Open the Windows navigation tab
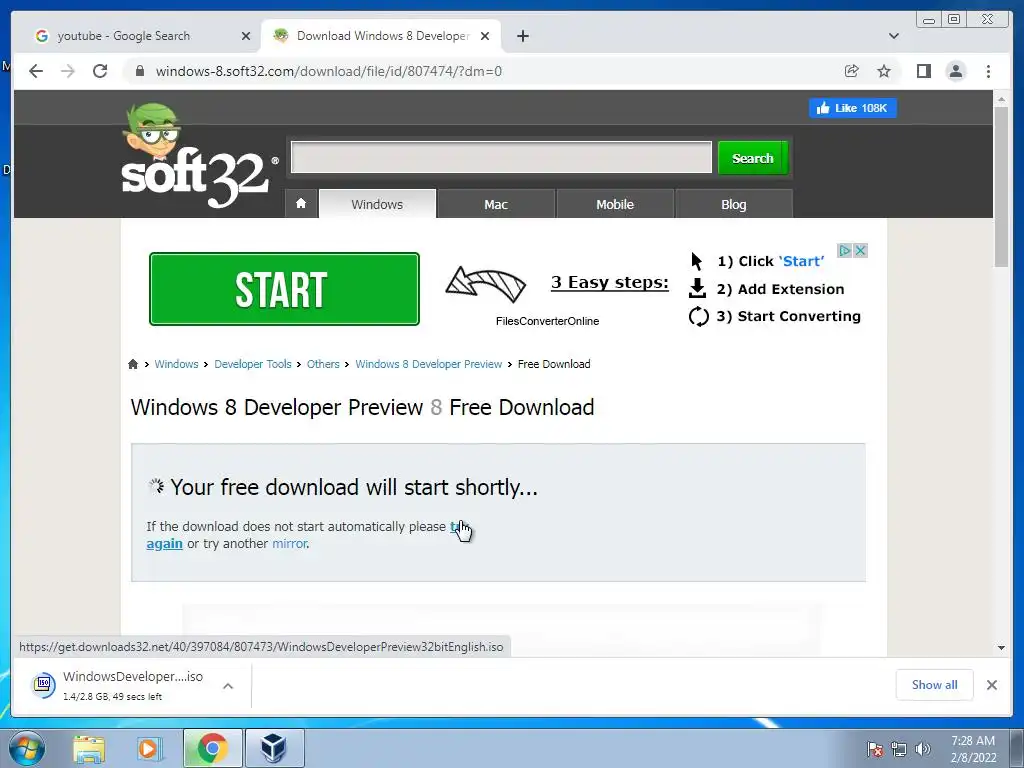Viewport: 1024px width, 768px height. pos(377,204)
